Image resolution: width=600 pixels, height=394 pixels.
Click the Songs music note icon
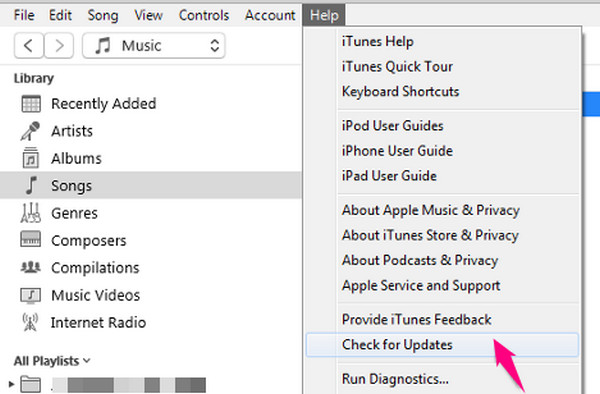point(31,186)
